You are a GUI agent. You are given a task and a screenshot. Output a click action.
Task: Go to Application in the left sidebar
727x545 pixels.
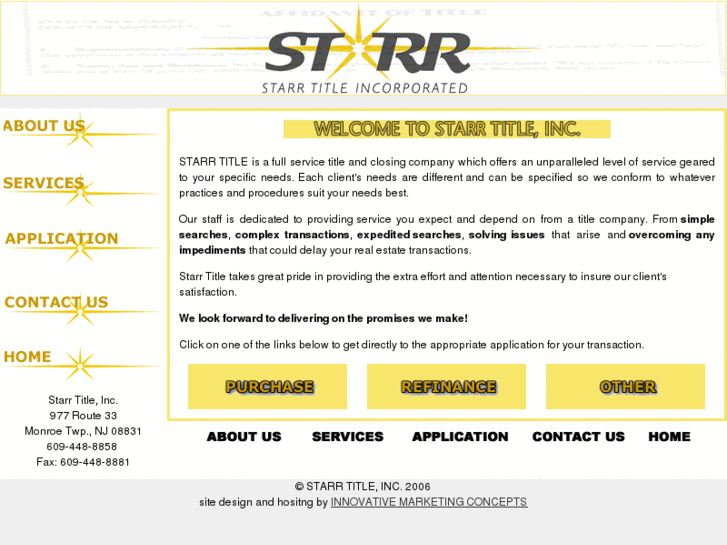tap(81, 244)
